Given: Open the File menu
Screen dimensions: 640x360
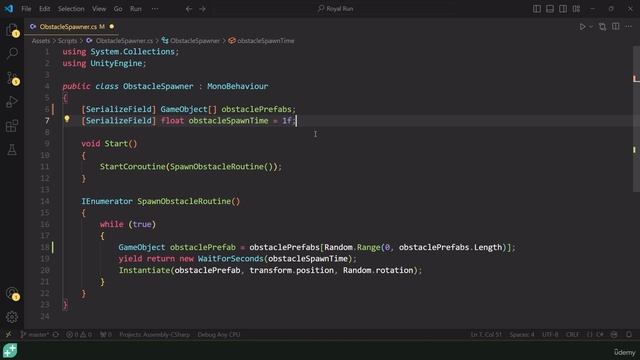Looking at the screenshot, I should click(26, 9).
